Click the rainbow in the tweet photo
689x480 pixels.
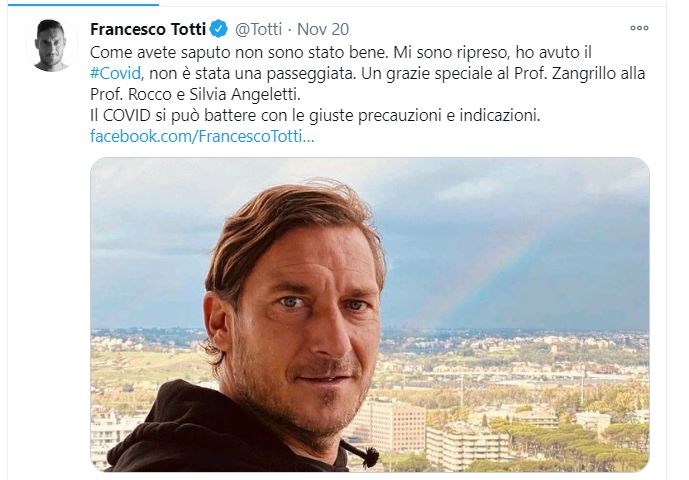coord(483,277)
